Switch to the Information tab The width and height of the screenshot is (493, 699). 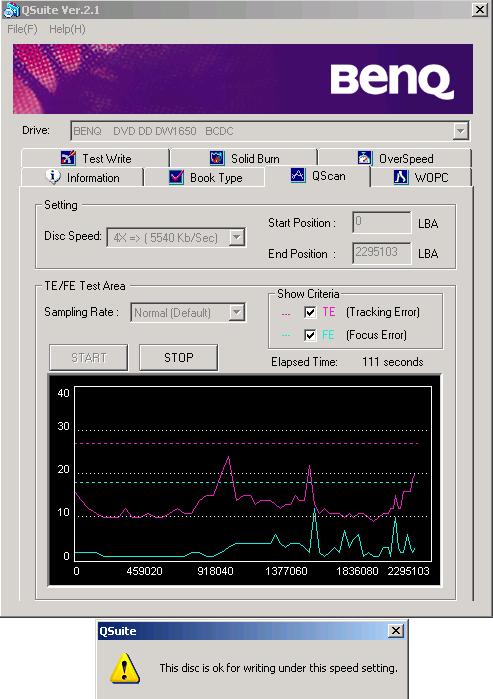click(x=82, y=177)
